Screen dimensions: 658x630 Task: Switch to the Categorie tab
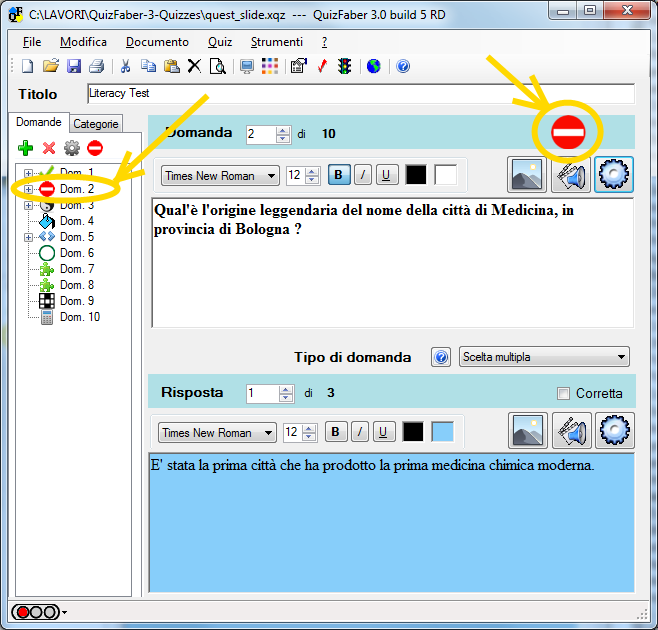click(x=96, y=124)
